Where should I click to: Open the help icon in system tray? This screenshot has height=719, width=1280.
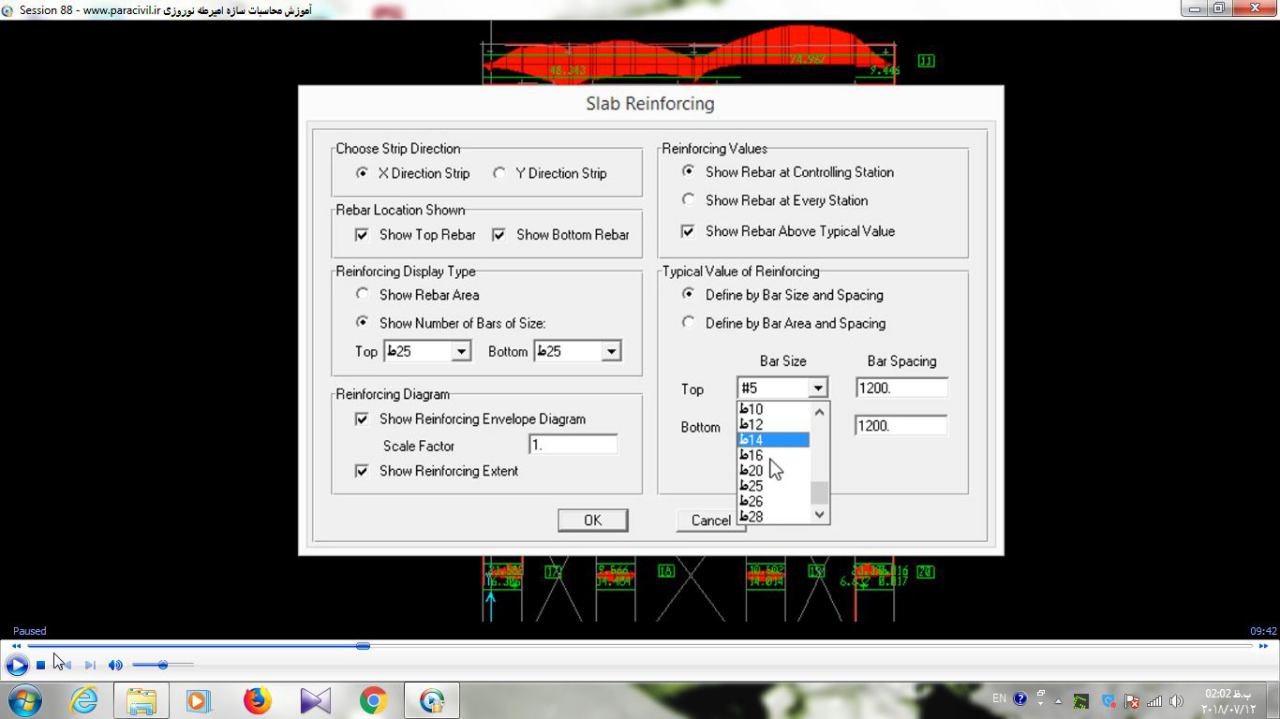tap(1020, 700)
